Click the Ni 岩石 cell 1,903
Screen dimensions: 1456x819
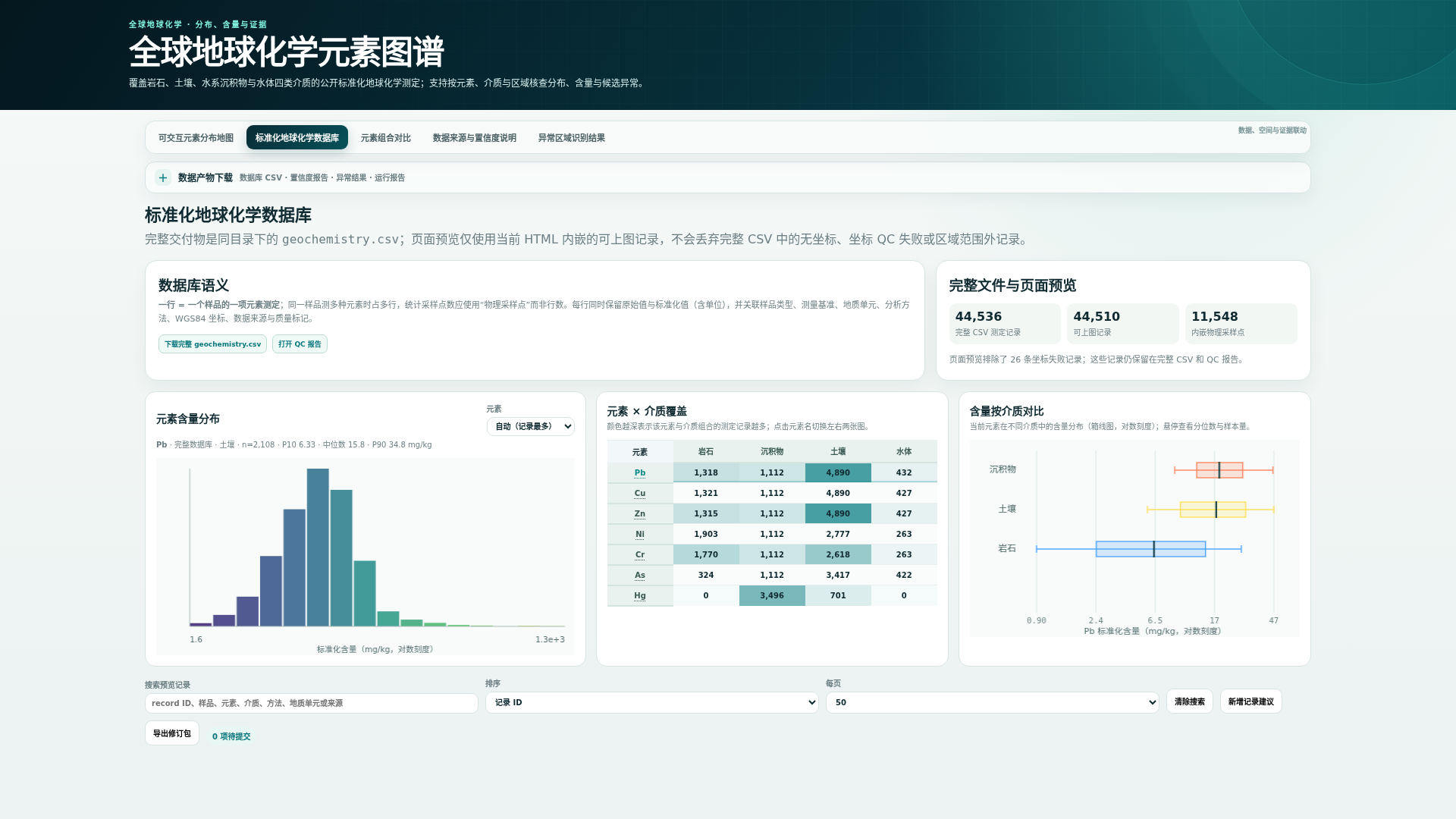click(x=706, y=534)
